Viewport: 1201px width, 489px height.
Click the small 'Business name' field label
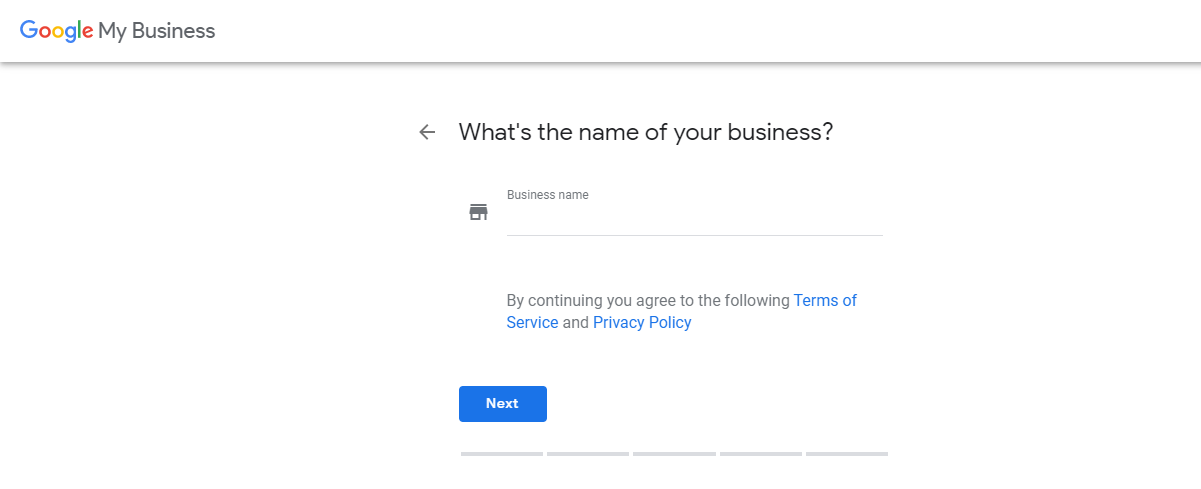pyautogui.click(x=547, y=195)
